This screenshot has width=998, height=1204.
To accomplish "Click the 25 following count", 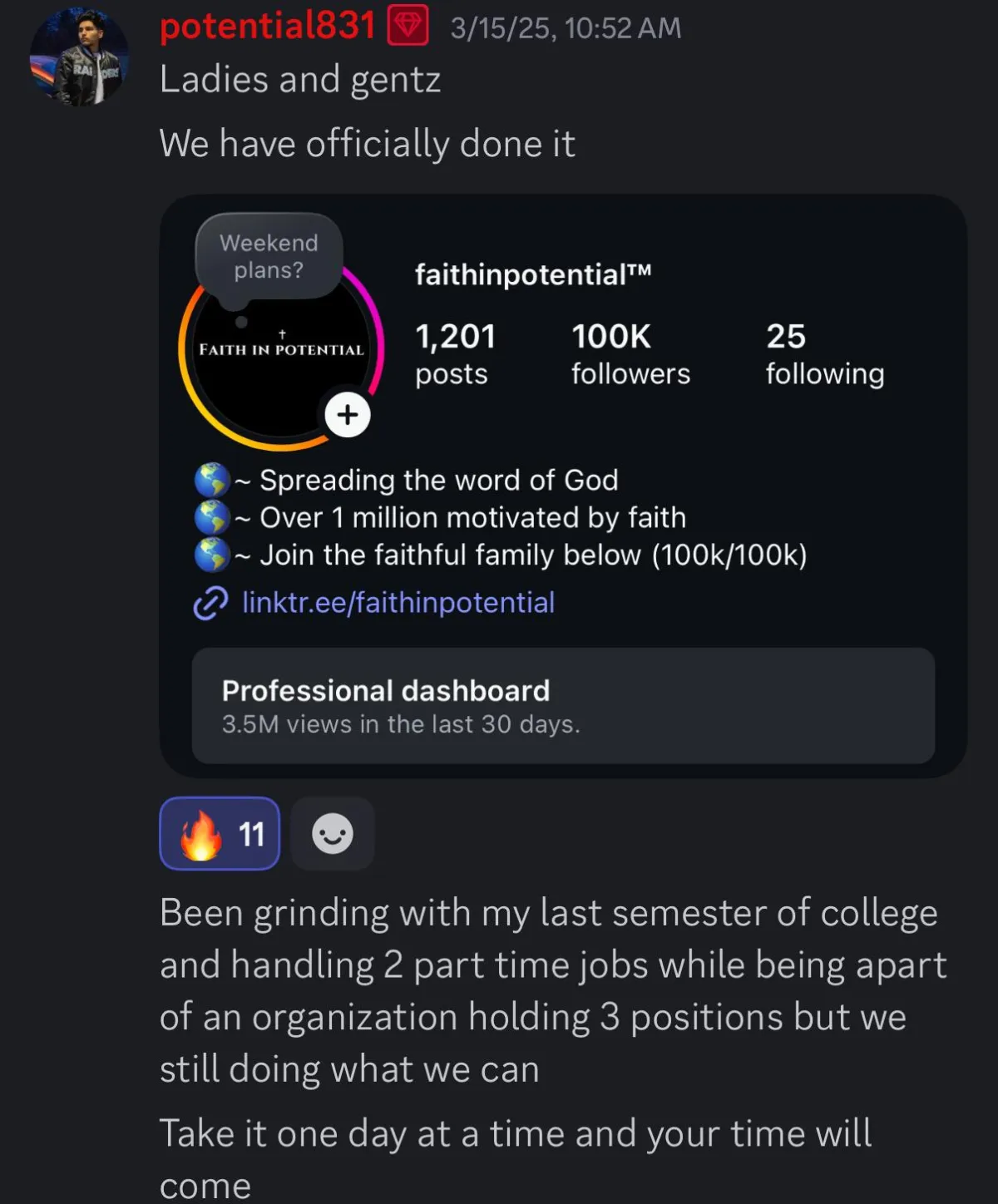I will (825, 355).
